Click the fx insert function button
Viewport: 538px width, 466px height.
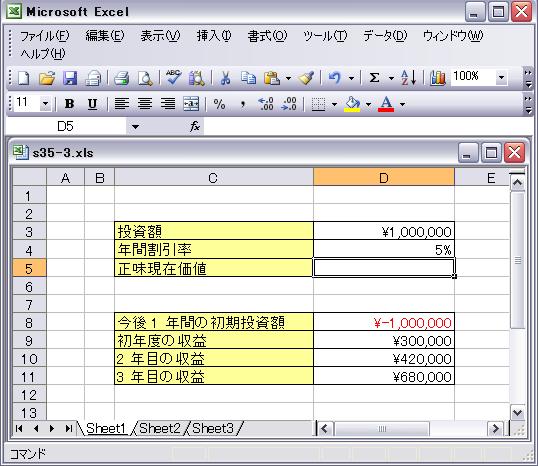click(x=195, y=126)
